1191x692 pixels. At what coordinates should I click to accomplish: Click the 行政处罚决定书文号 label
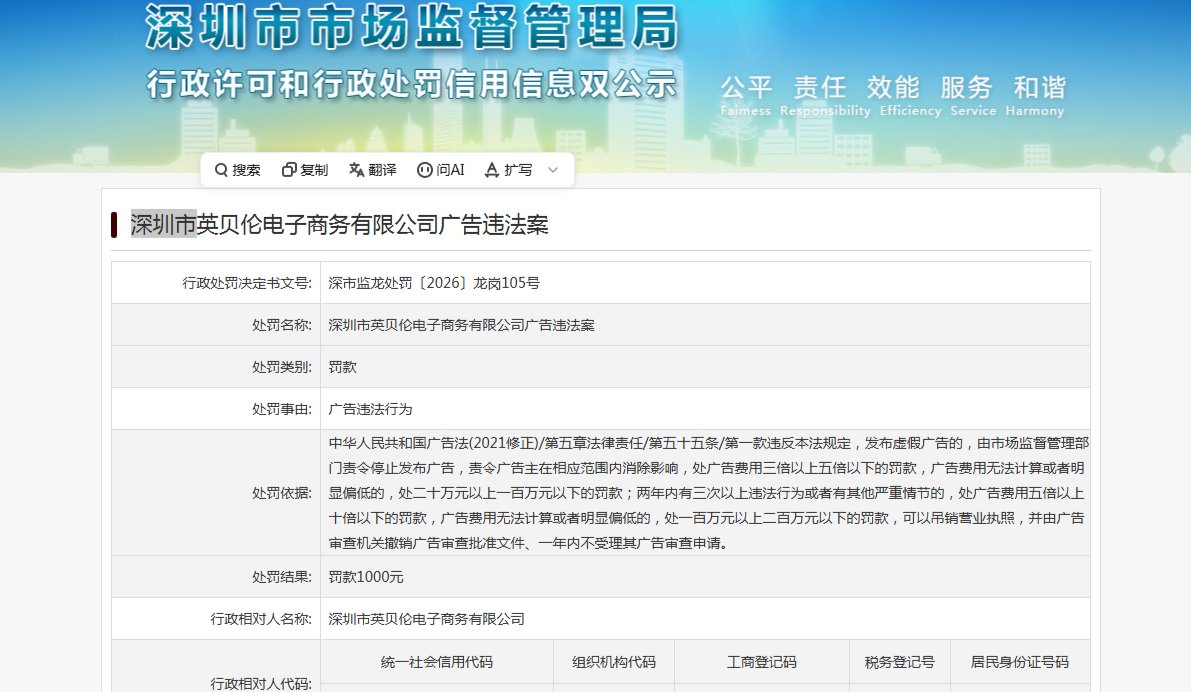[x=247, y=283]
